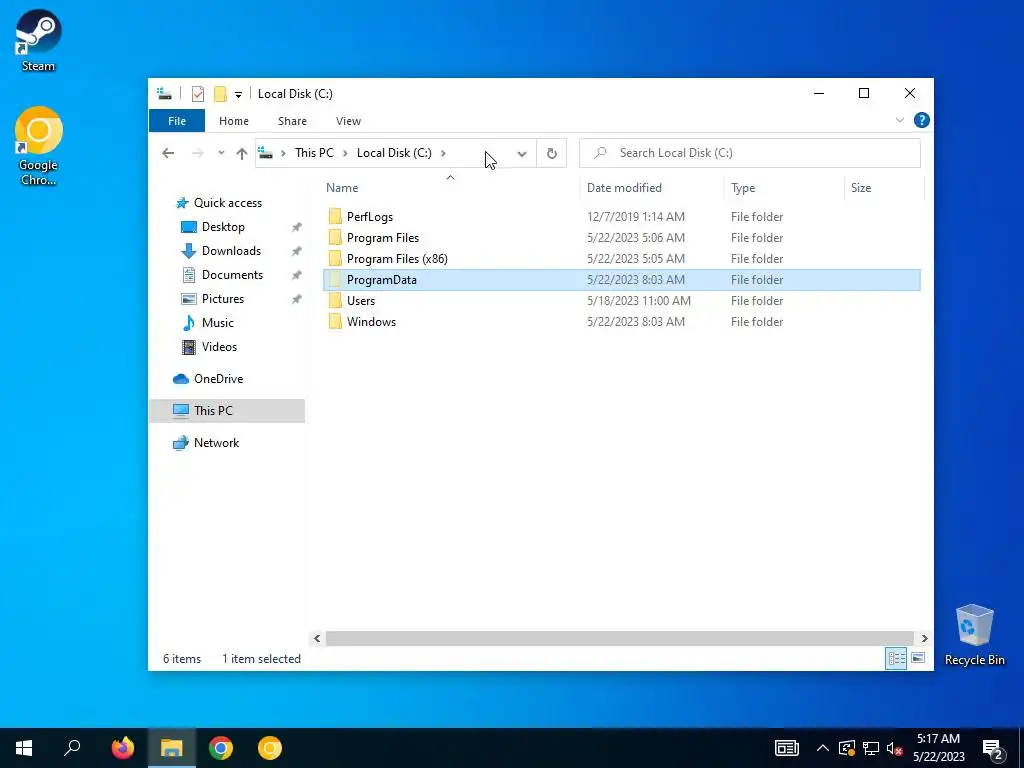
Task: Open taskbar search magnifier
Action: coord(72,748)
